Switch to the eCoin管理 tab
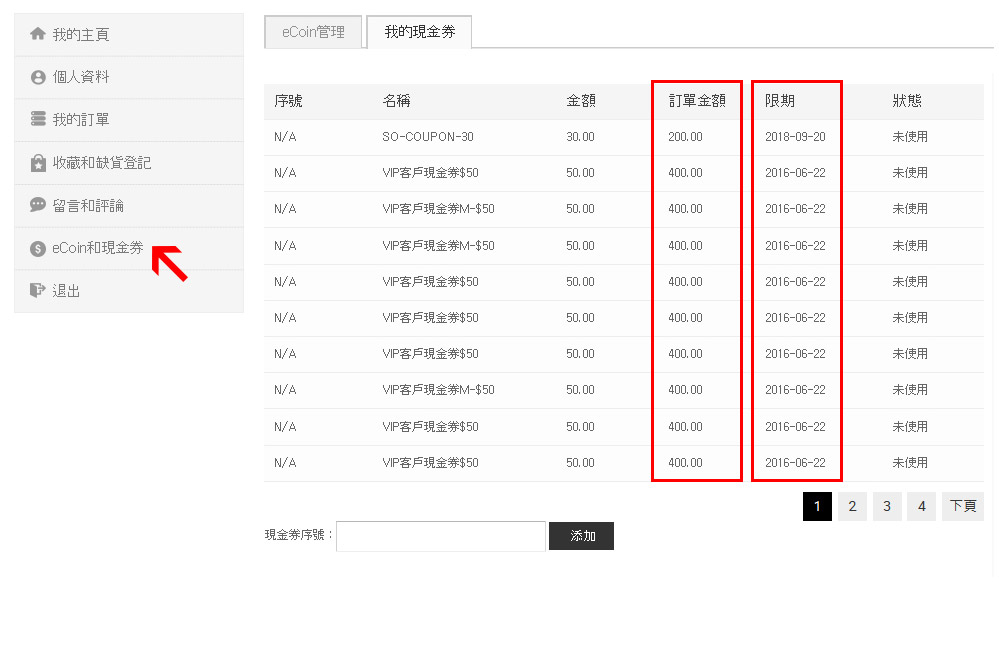 [x=313, y=32]
